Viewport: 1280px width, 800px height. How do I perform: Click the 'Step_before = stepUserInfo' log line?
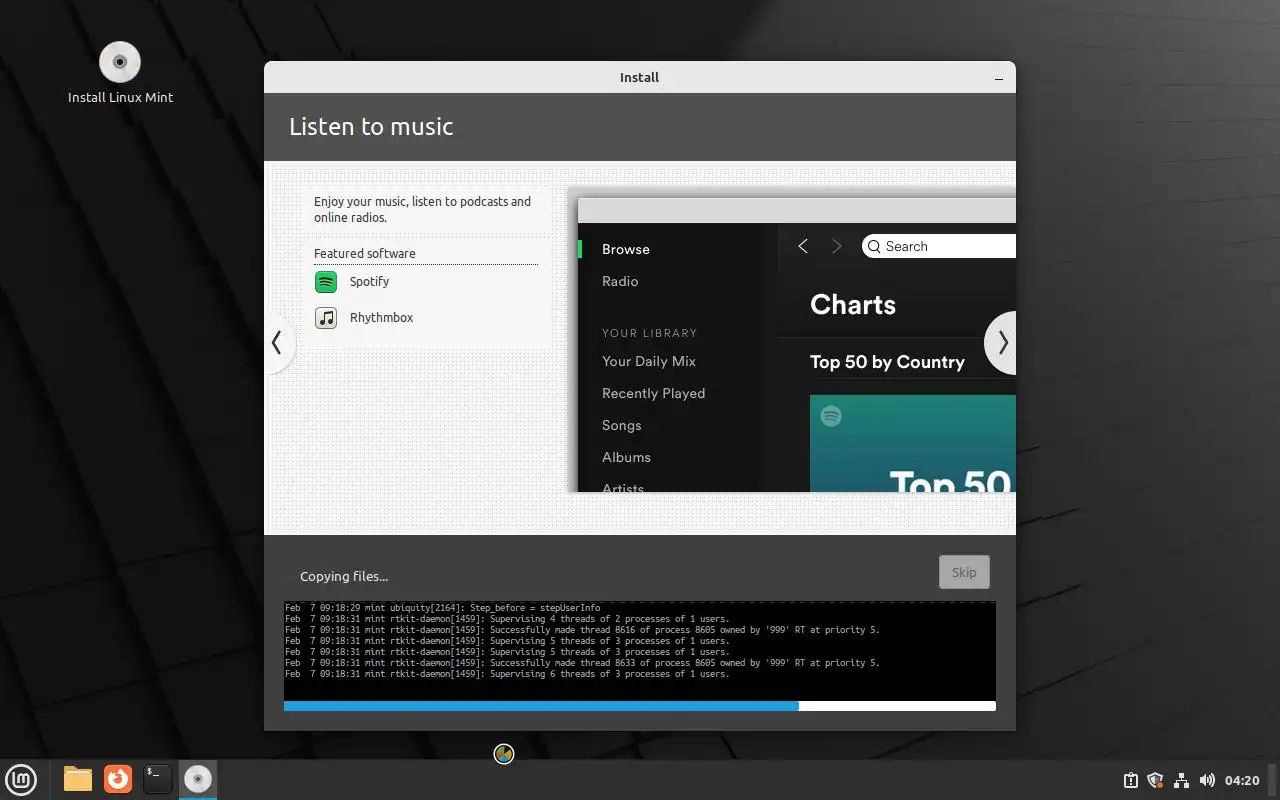pyautogui.click(x=443, y=608)
